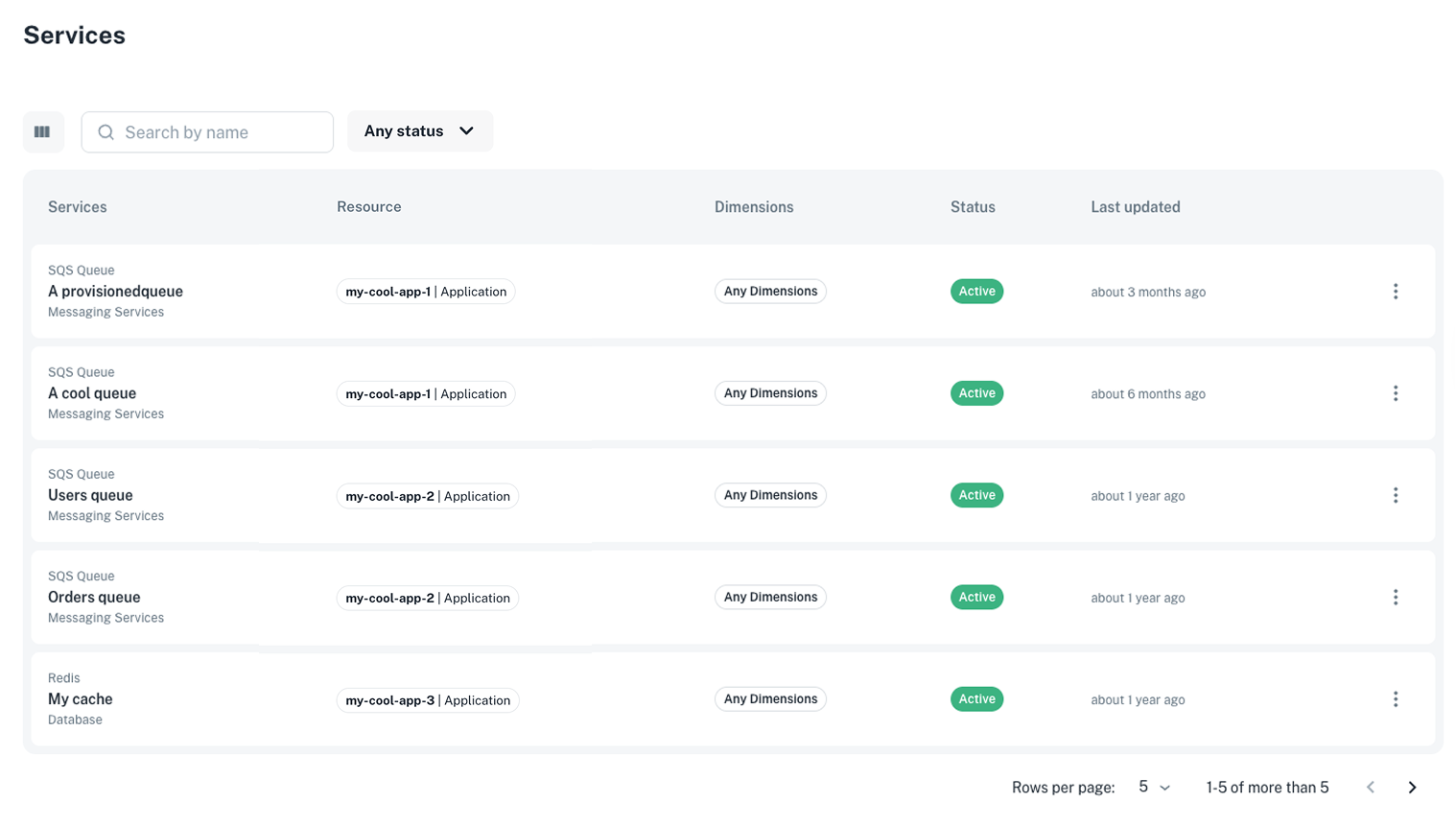The width and height of the screenshot is (1456, 826).
Task: Open actions menu for My cache
Action: click(1396, 698)
